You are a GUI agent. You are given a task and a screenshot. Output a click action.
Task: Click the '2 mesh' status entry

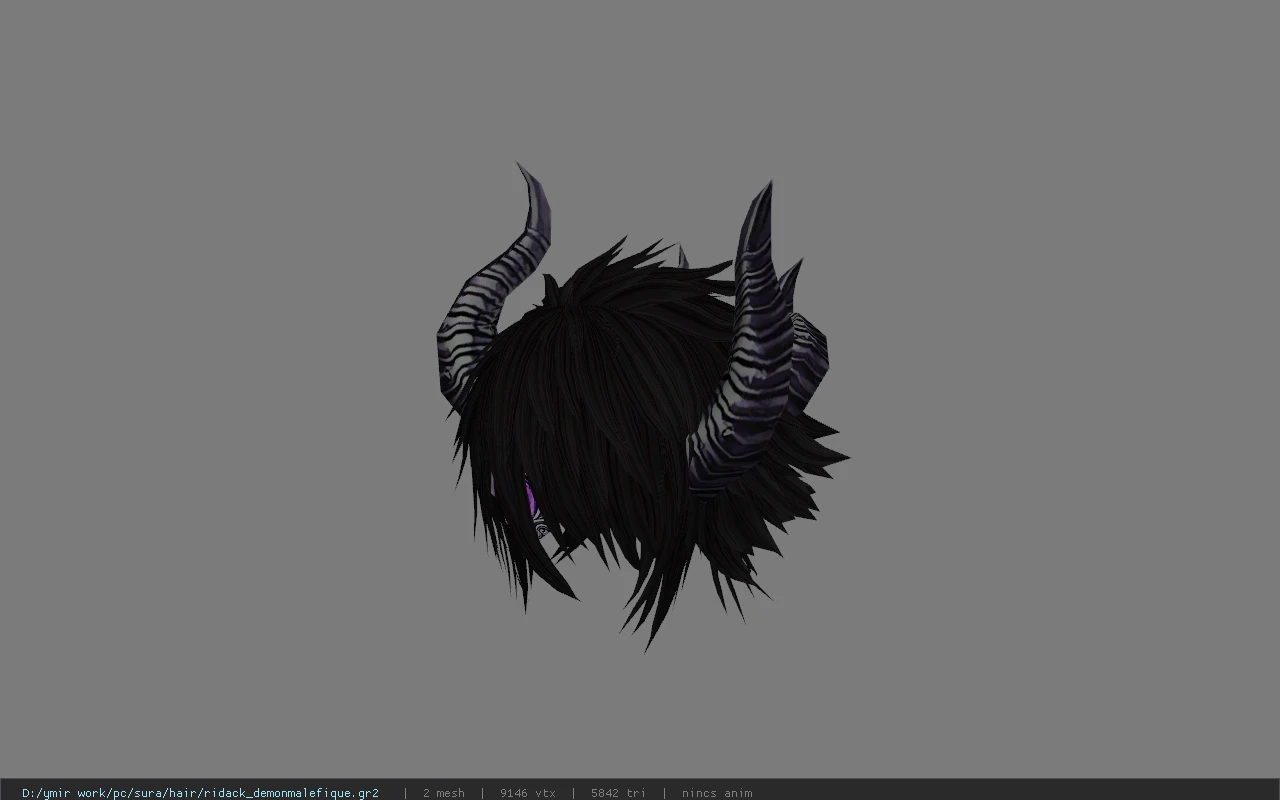coord(443,793)
